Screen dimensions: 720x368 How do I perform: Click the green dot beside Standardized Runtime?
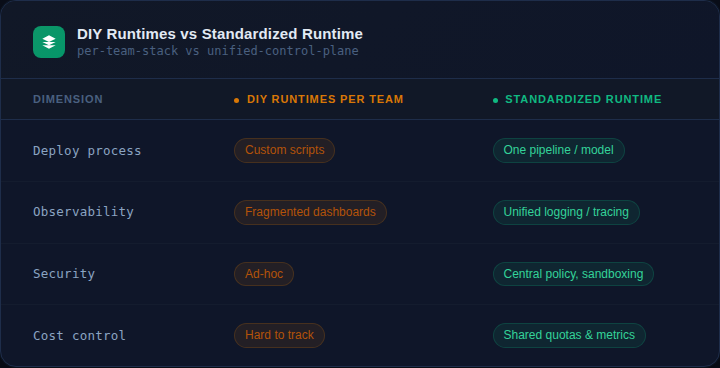495,100
